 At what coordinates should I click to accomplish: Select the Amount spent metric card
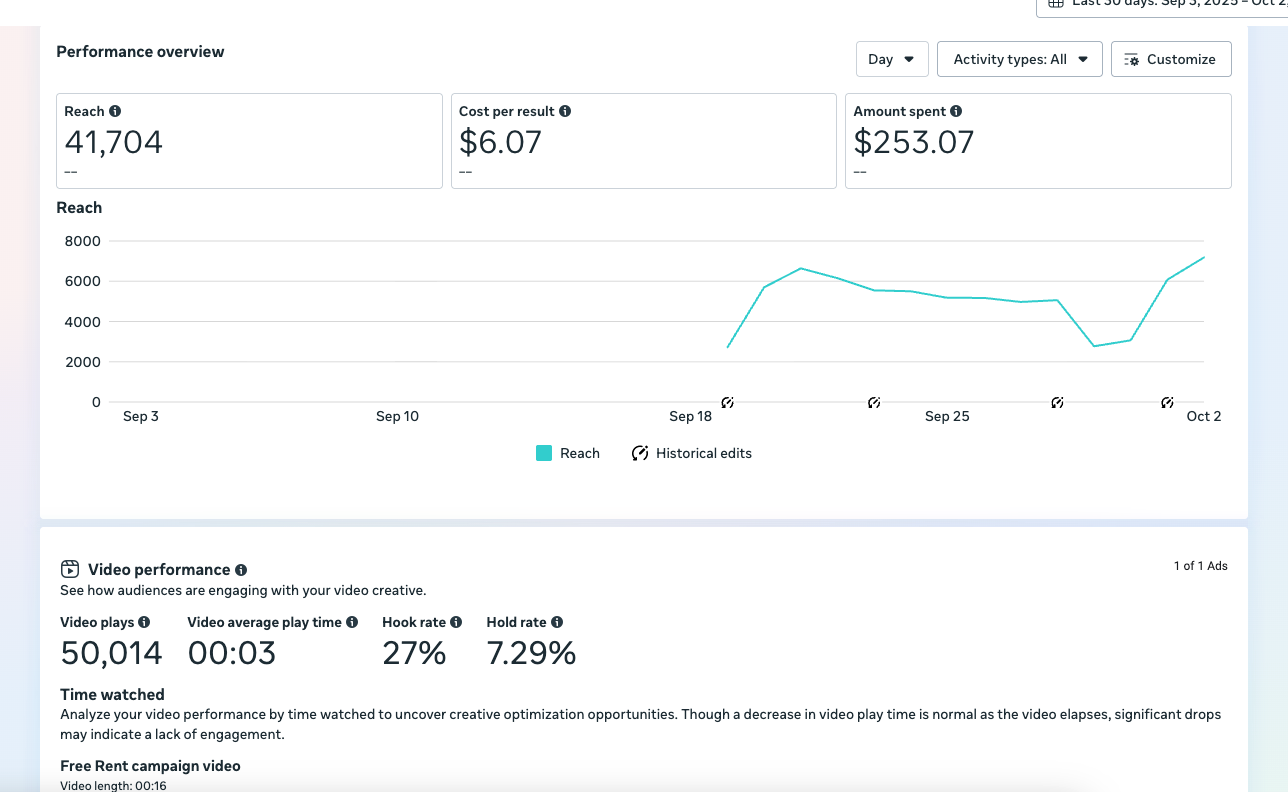(x=1038, y=141)
